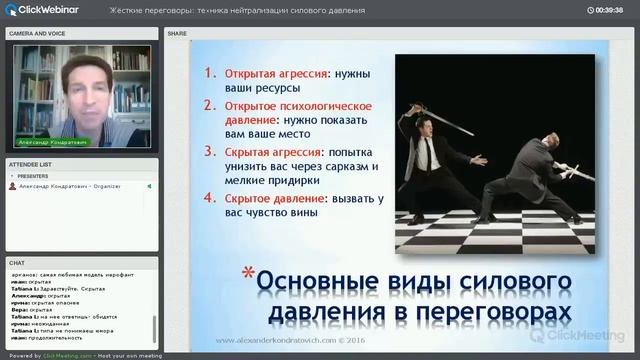Click slide heading 'Основные виды силового давления'

point(413,297)
